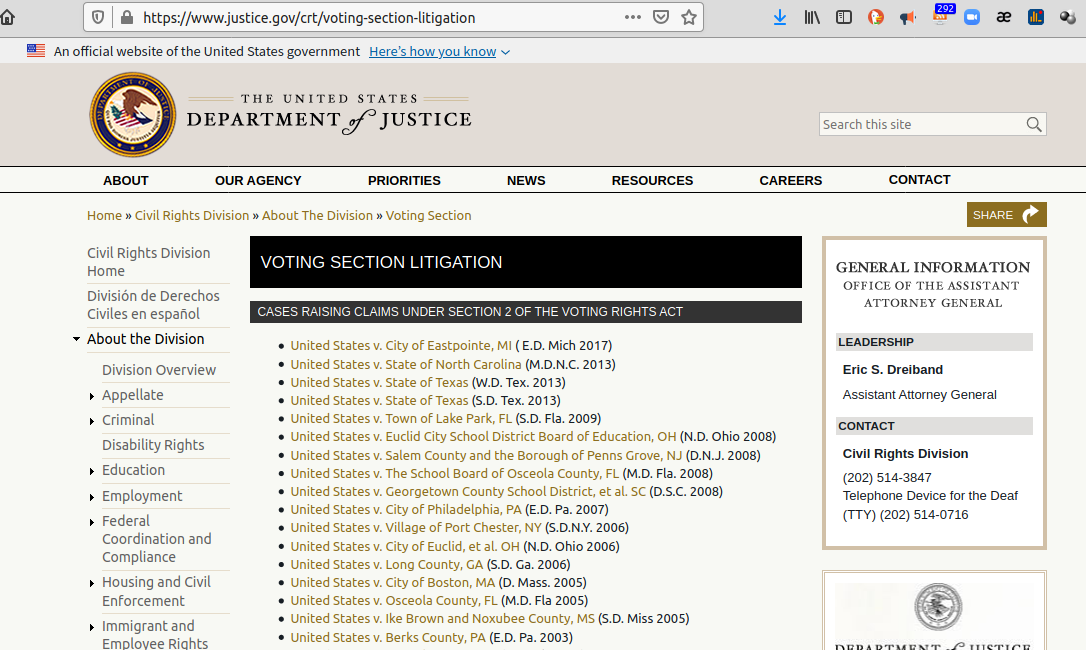1086x650 pixels.
Task: Click the SHARE button
Action: click(x=1006, y=215)
